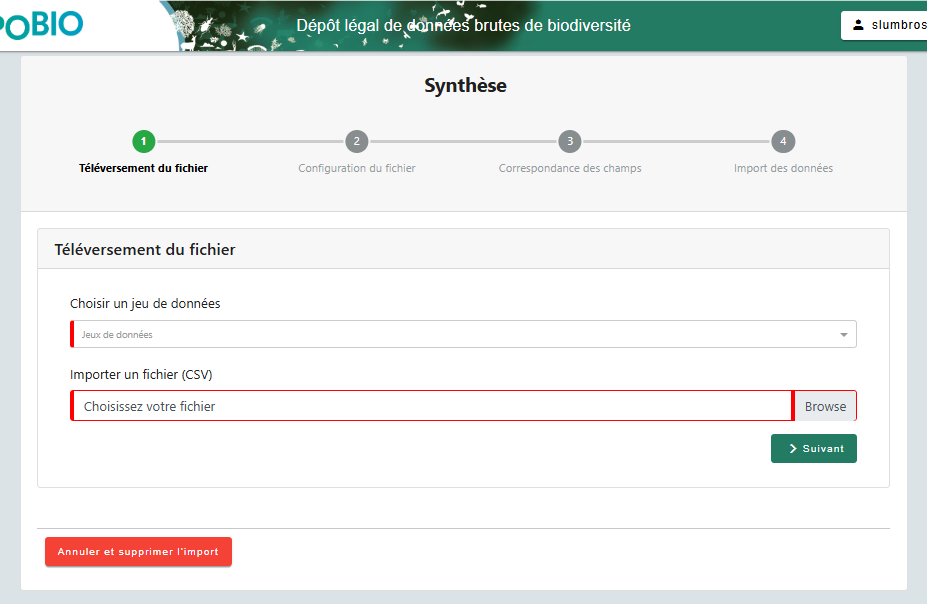Click step 2 Configuration du fichier circle
Screen dimensions: 927x604
356,141
